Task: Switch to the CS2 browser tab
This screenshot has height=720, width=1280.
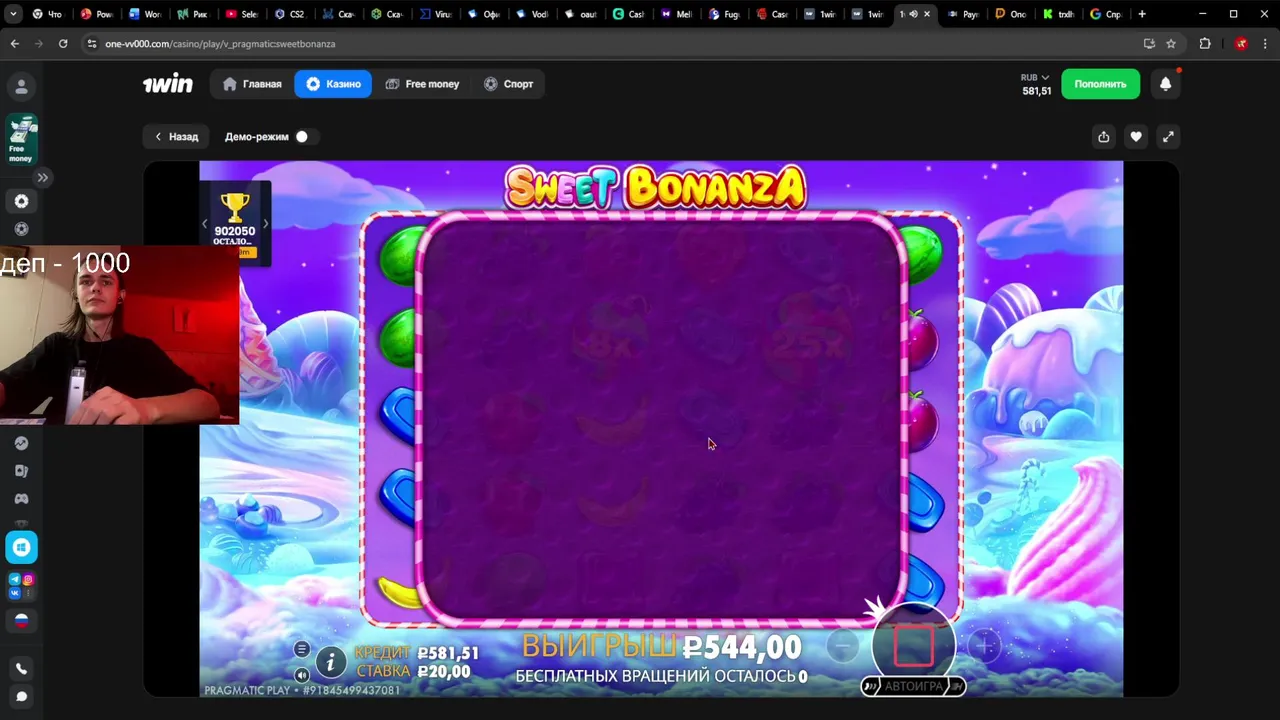Action: [x=289, y=14]
